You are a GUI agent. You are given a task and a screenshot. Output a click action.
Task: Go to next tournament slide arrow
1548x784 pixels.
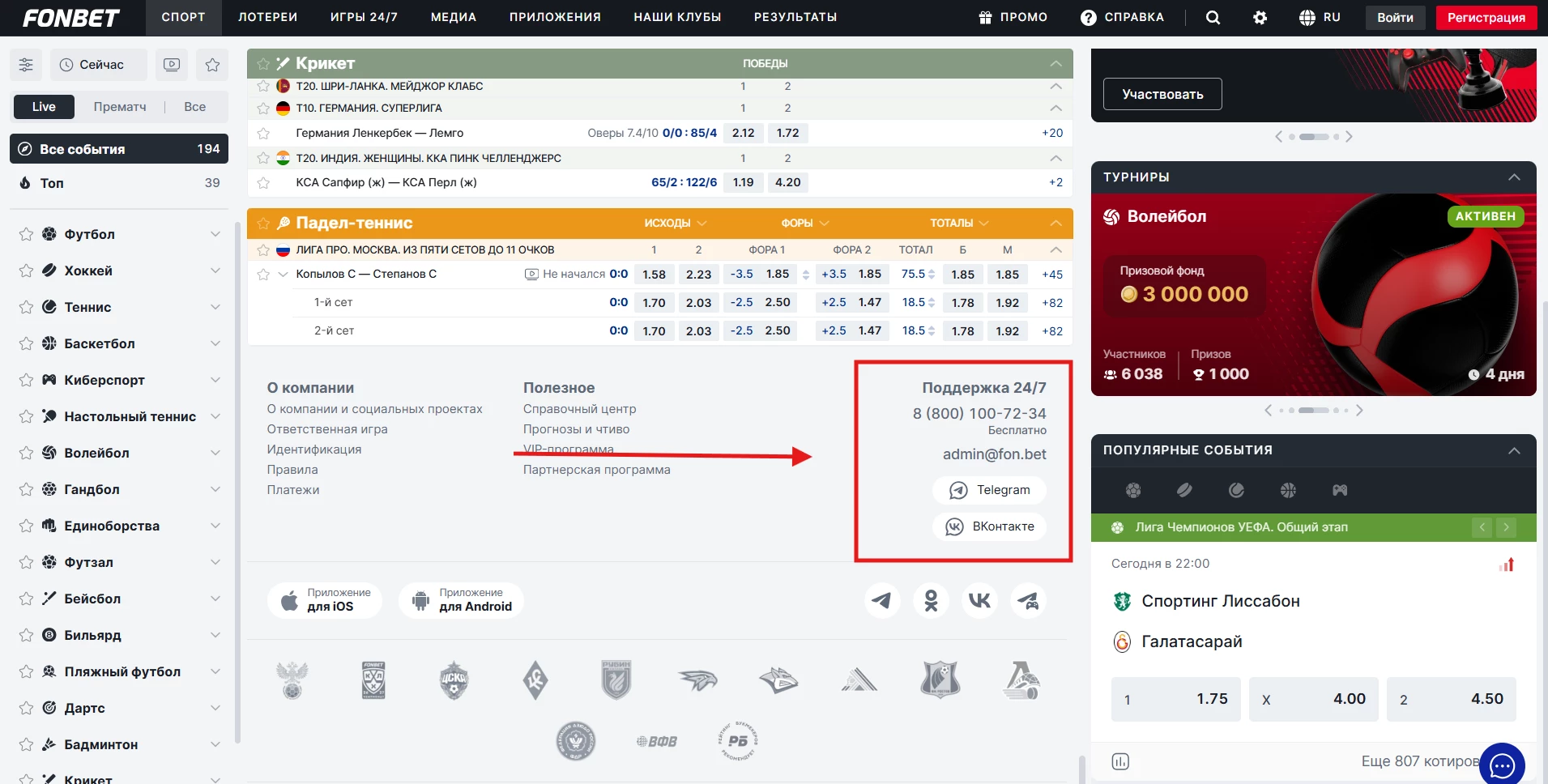(x=1359, y=411)
